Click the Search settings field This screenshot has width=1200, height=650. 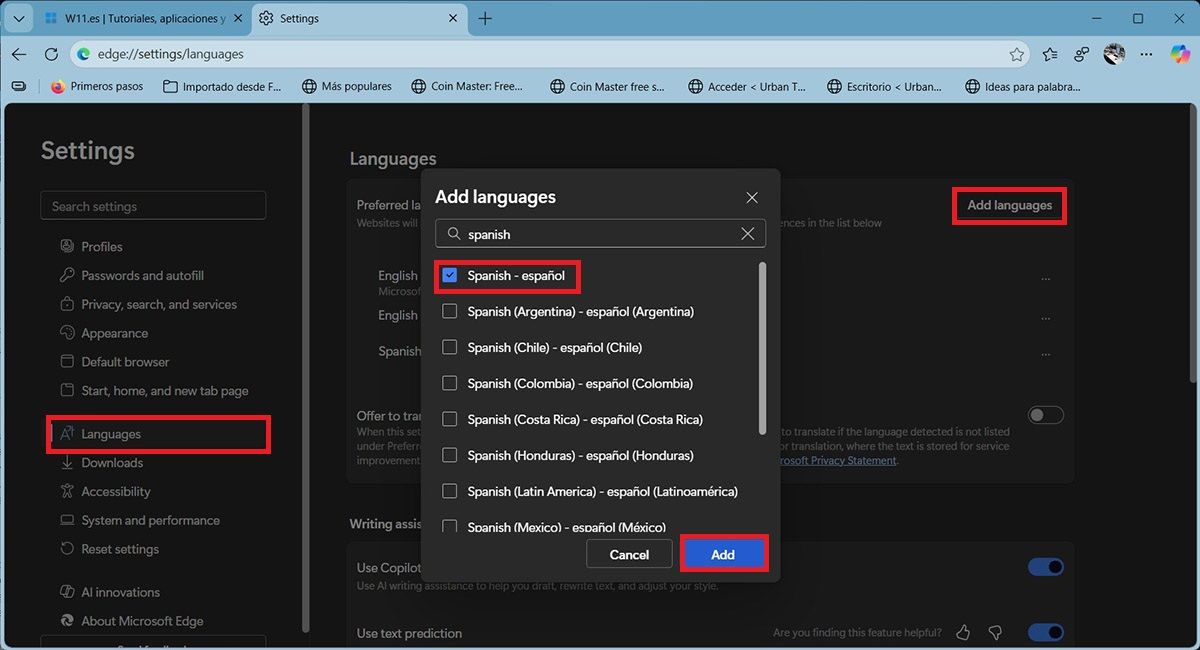click(x=153, y=206)
